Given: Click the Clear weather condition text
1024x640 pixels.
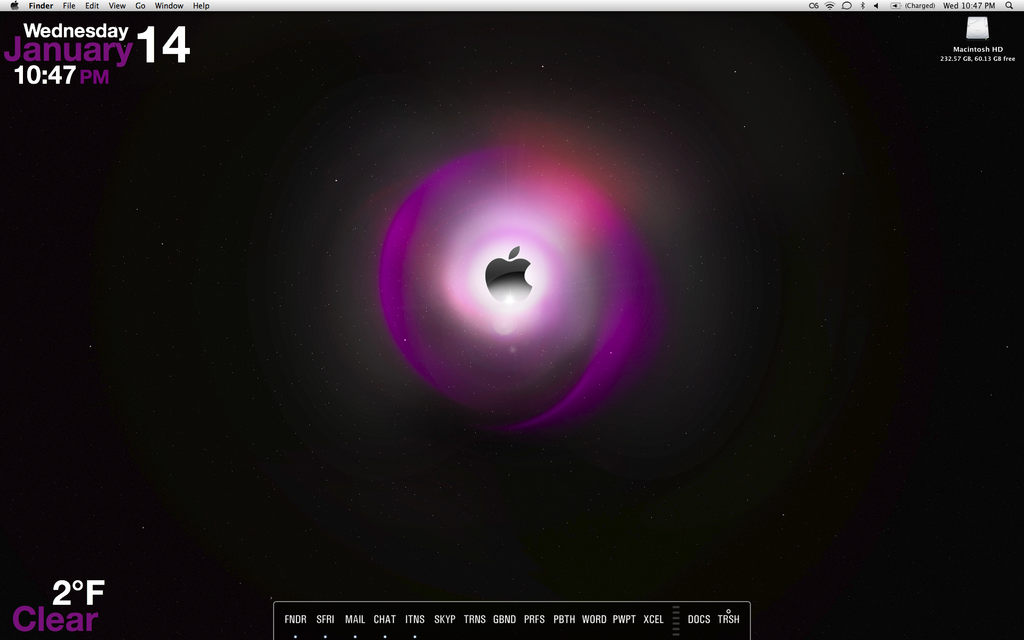Looking at the screenshot, I should tap(56, 619).
